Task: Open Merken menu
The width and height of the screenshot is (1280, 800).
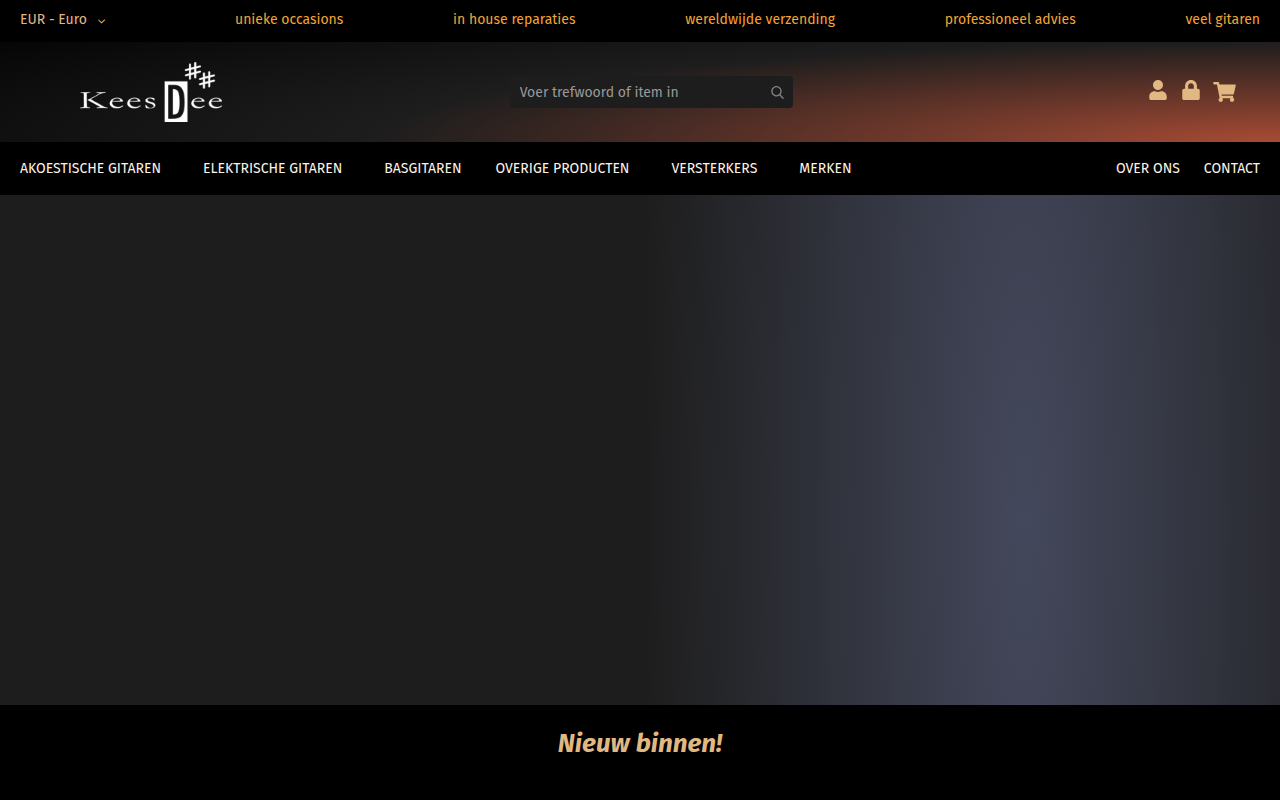Action: (x=825, y=168)
